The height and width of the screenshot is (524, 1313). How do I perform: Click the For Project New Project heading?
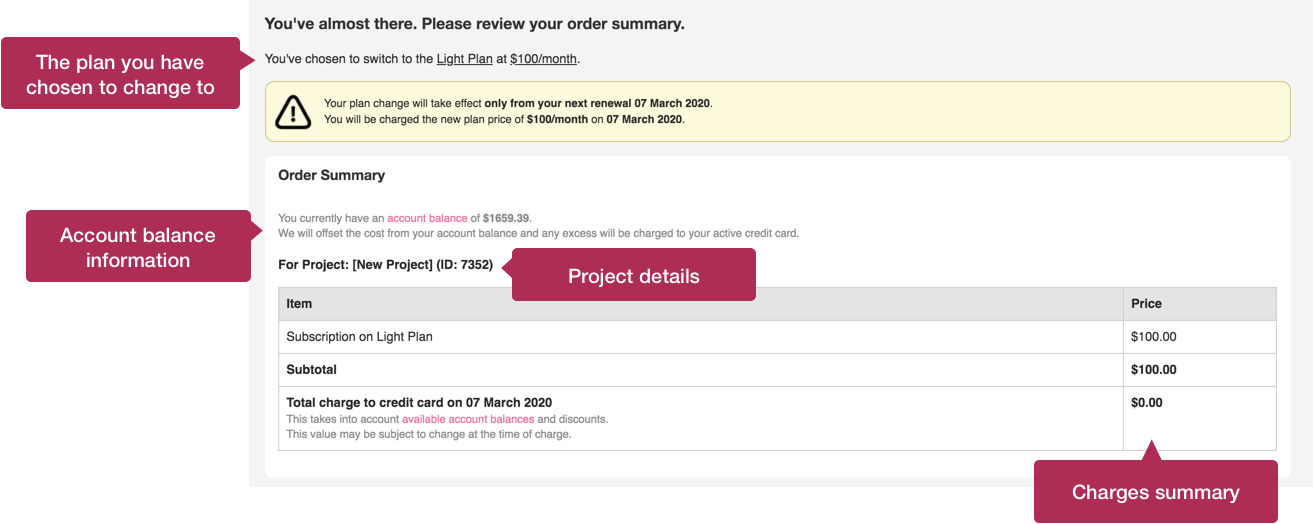[x=385, y=265]
